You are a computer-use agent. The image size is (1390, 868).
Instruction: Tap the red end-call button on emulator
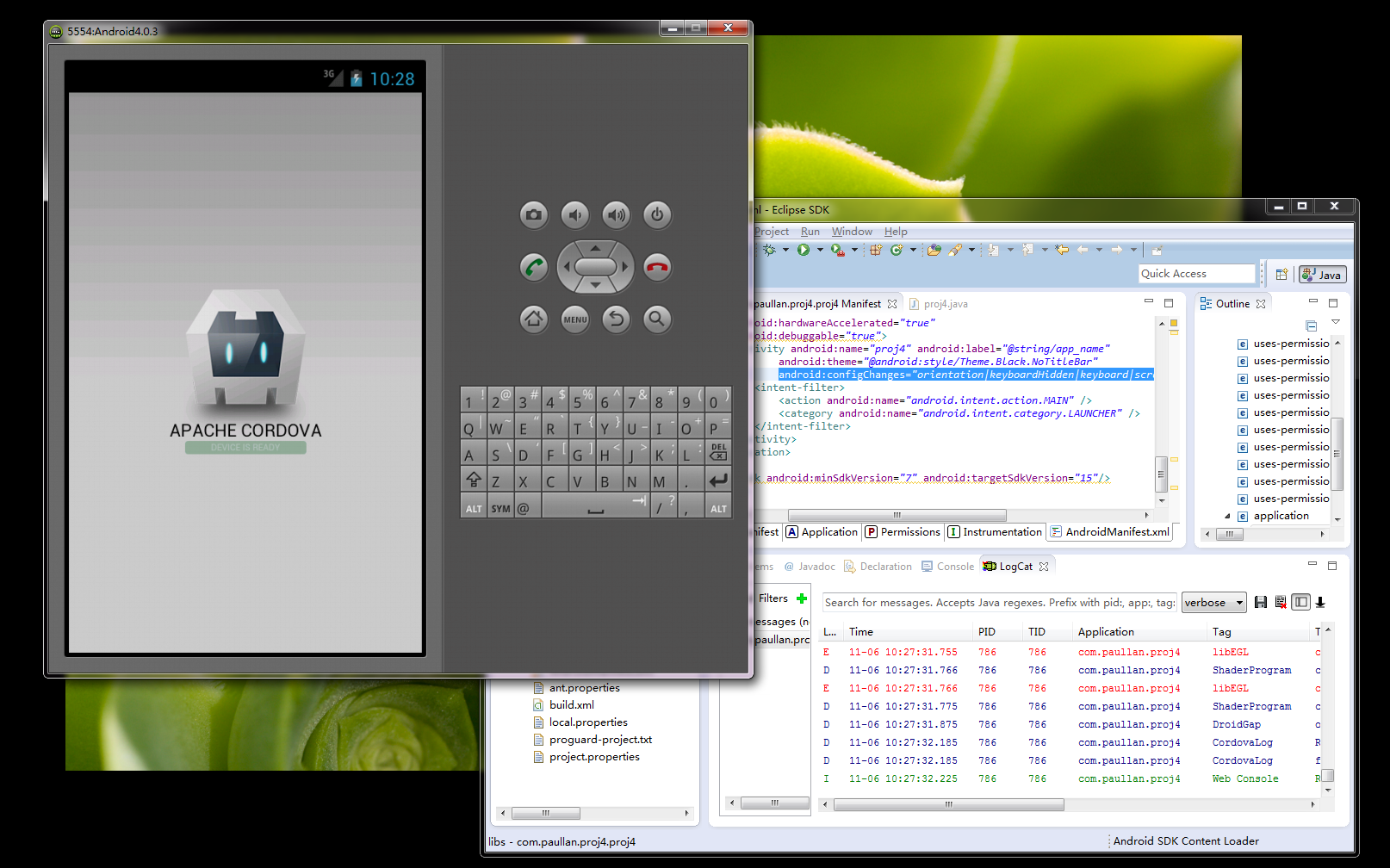click(x=657, y=267)
